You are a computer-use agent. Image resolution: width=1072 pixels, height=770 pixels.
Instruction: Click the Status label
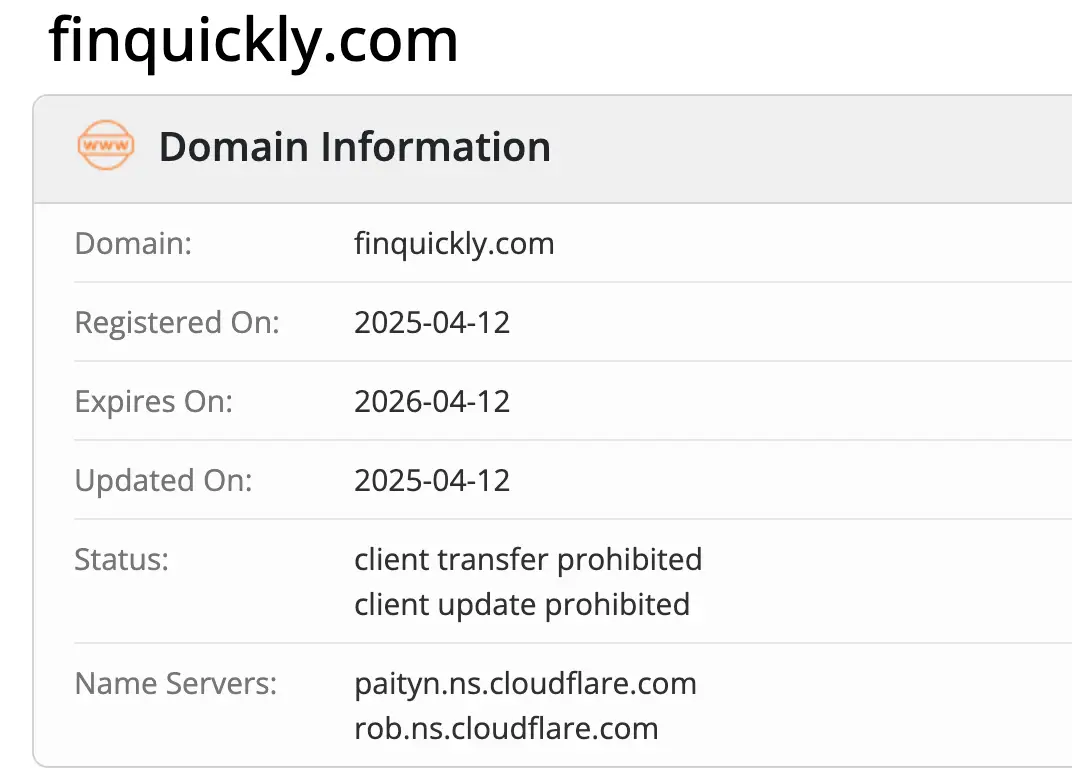point(121,559)
